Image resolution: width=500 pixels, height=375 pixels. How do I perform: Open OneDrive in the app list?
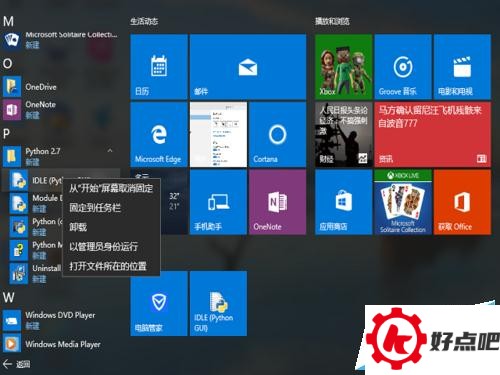(x=60, y=87)
